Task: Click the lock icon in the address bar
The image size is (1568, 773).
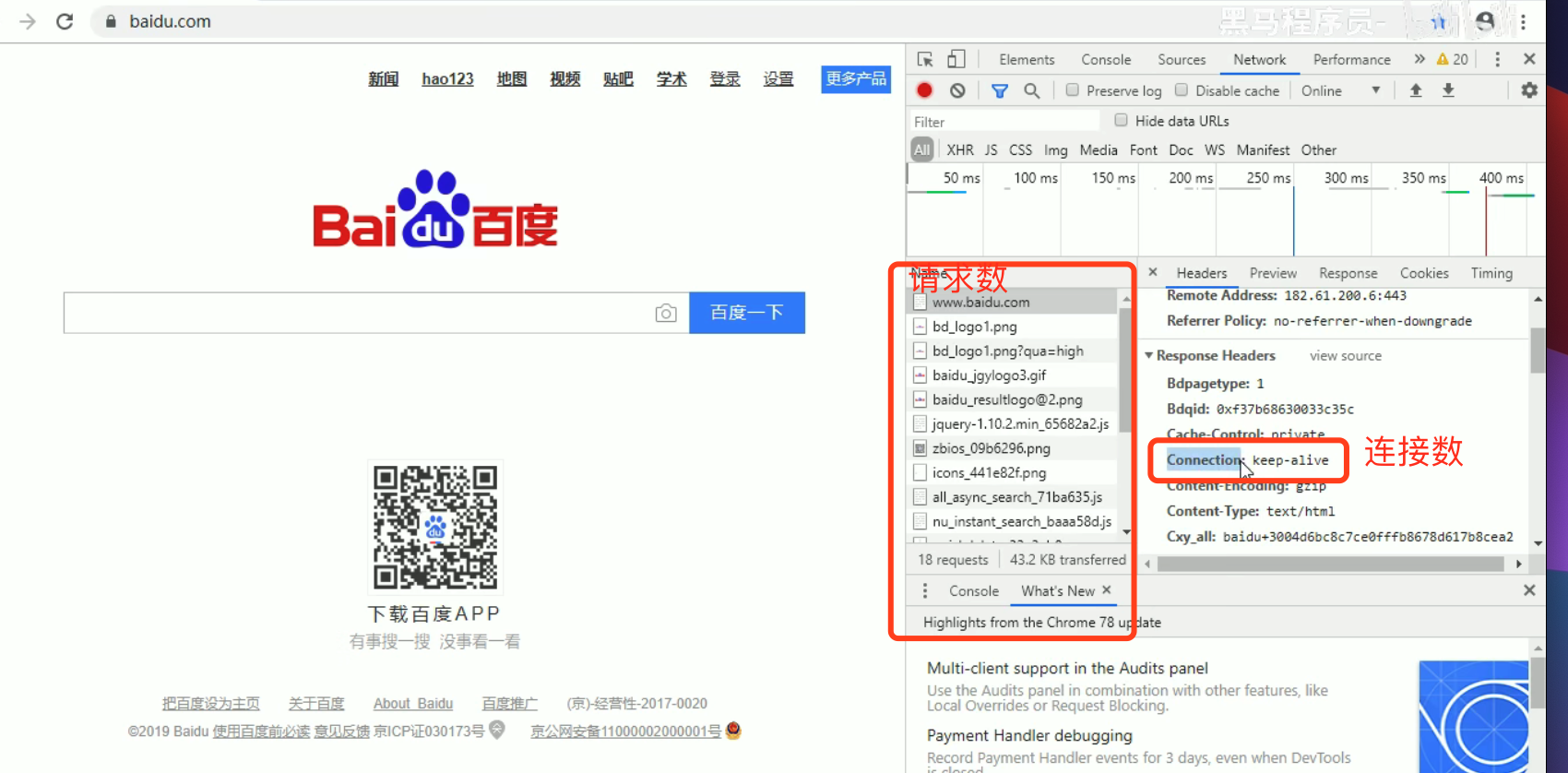Action: [111, 21]
